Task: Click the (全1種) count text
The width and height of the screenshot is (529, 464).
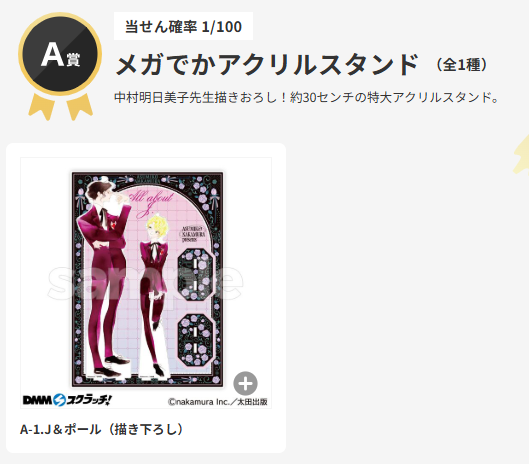Action: 461,64
